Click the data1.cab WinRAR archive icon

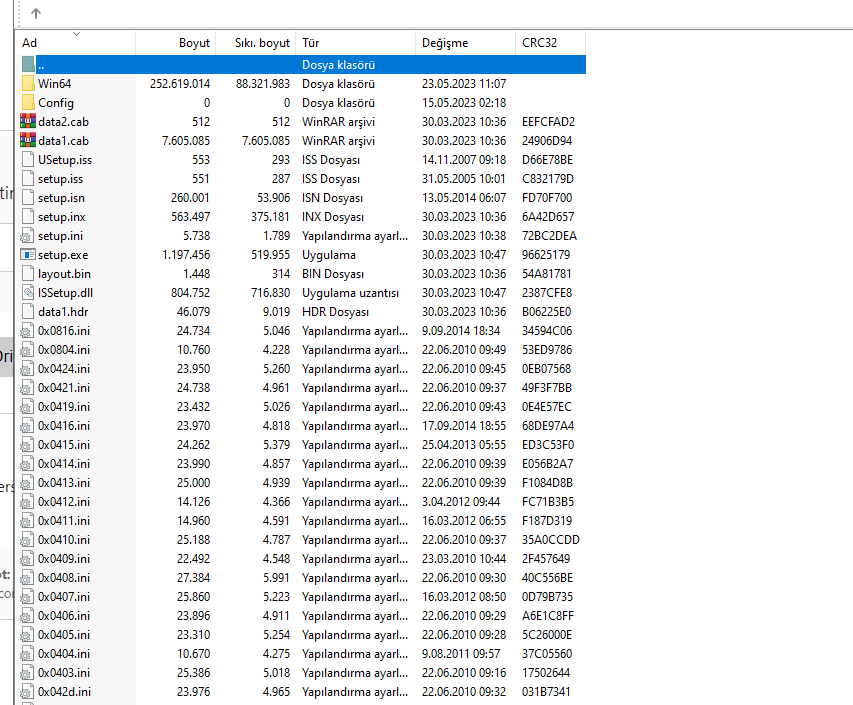click(x=28, y=140)
